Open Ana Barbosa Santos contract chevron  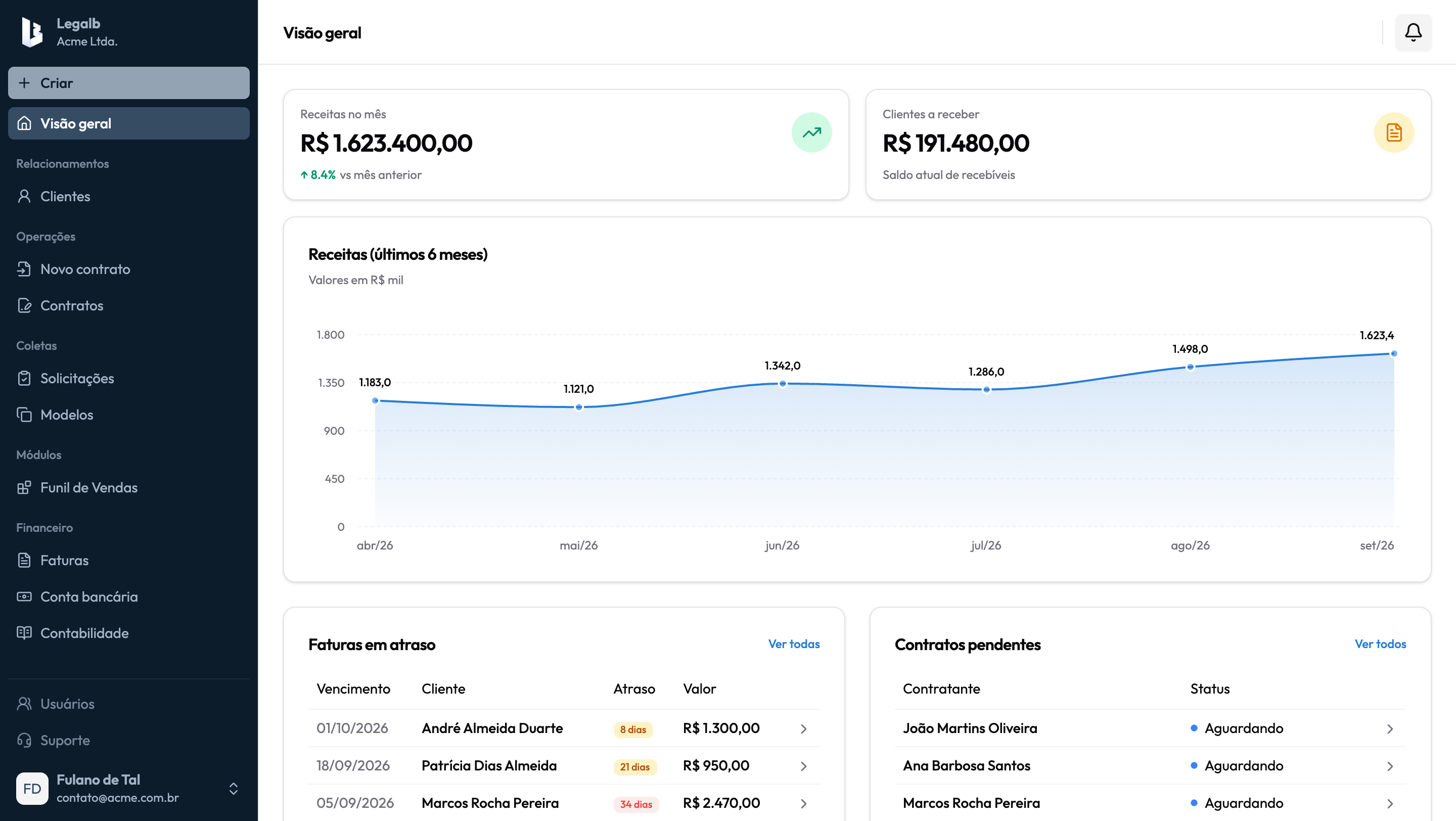(x=1389, y=765)
